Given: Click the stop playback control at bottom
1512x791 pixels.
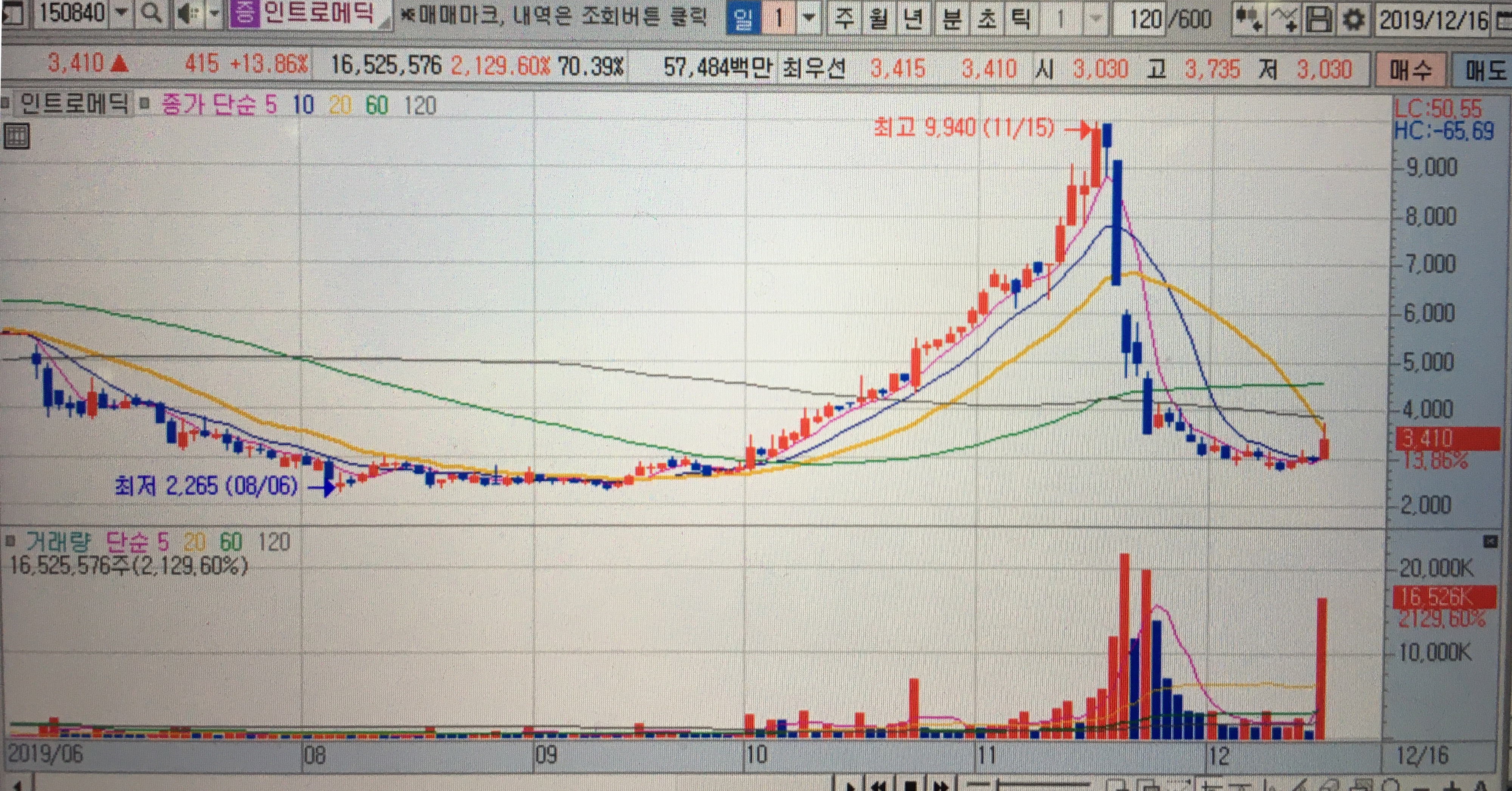Looking at the screenshot, I should [910, 786].
